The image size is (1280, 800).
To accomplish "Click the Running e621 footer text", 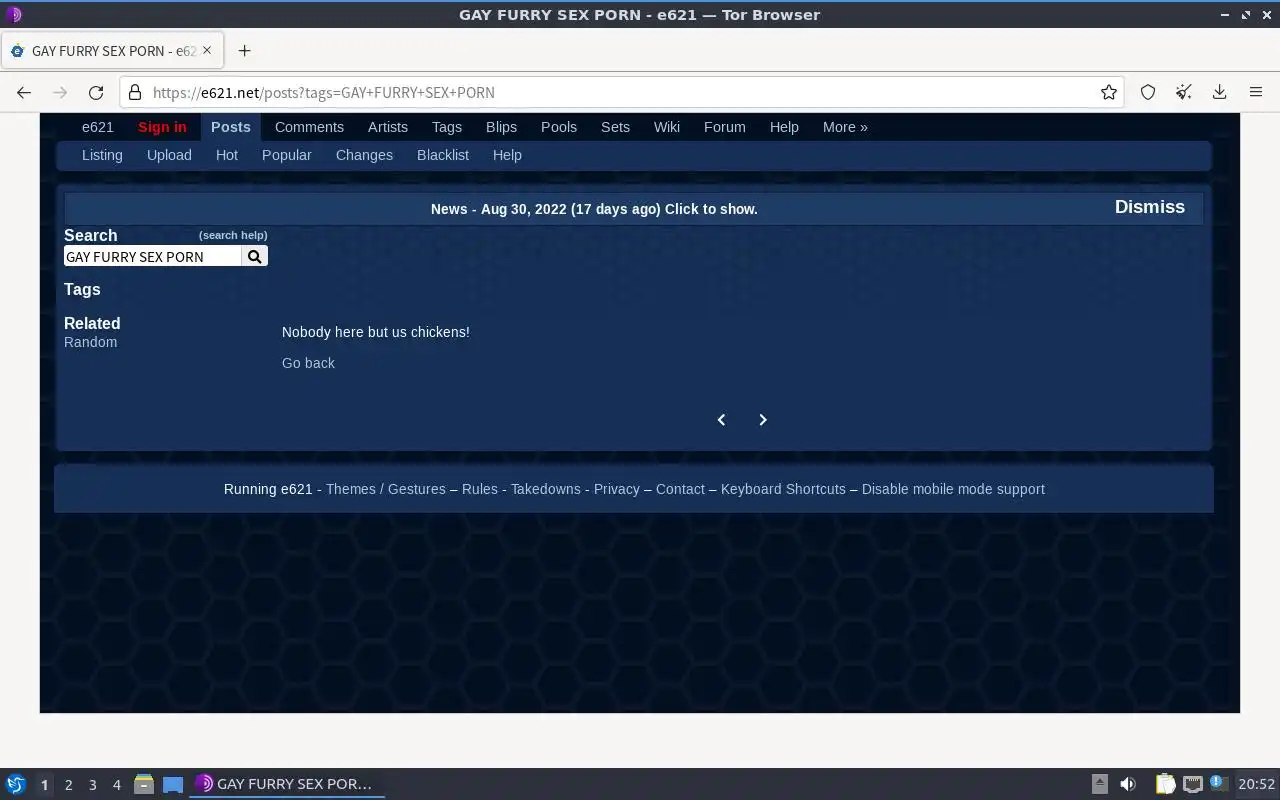I will point(268,489).
